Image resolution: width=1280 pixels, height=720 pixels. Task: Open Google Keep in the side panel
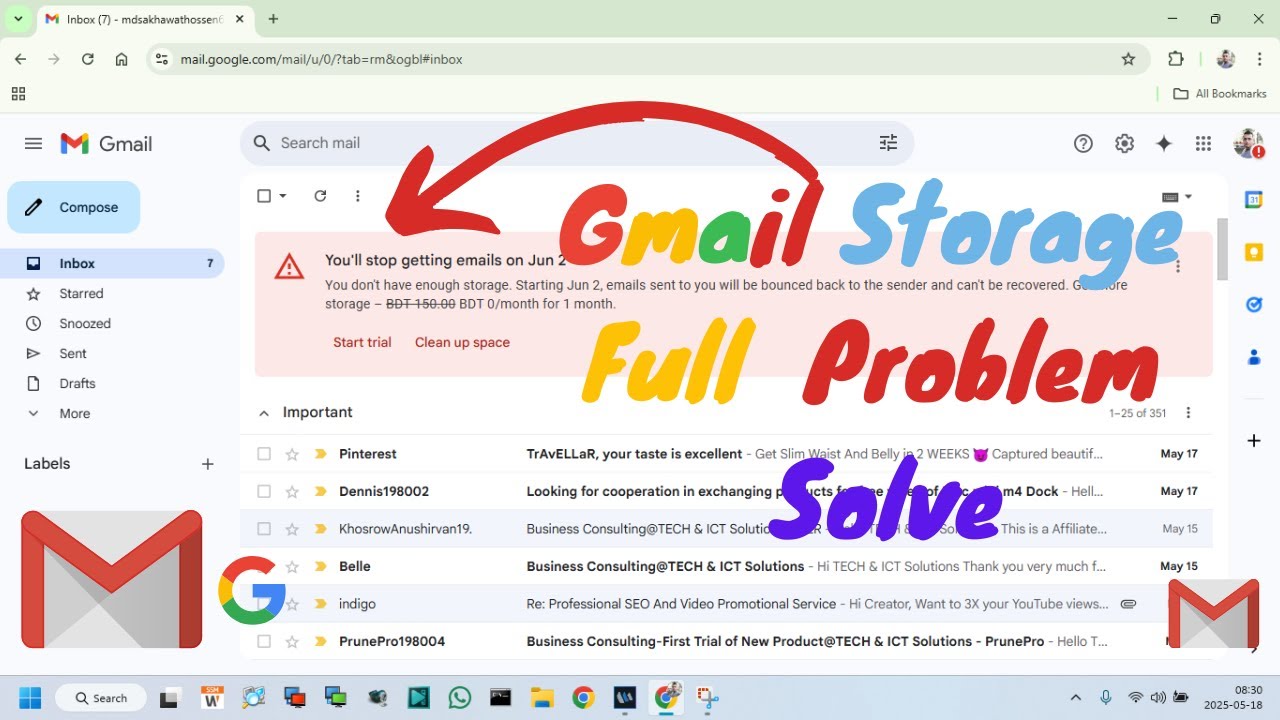pyautogui.click(x=1254, y=252)
